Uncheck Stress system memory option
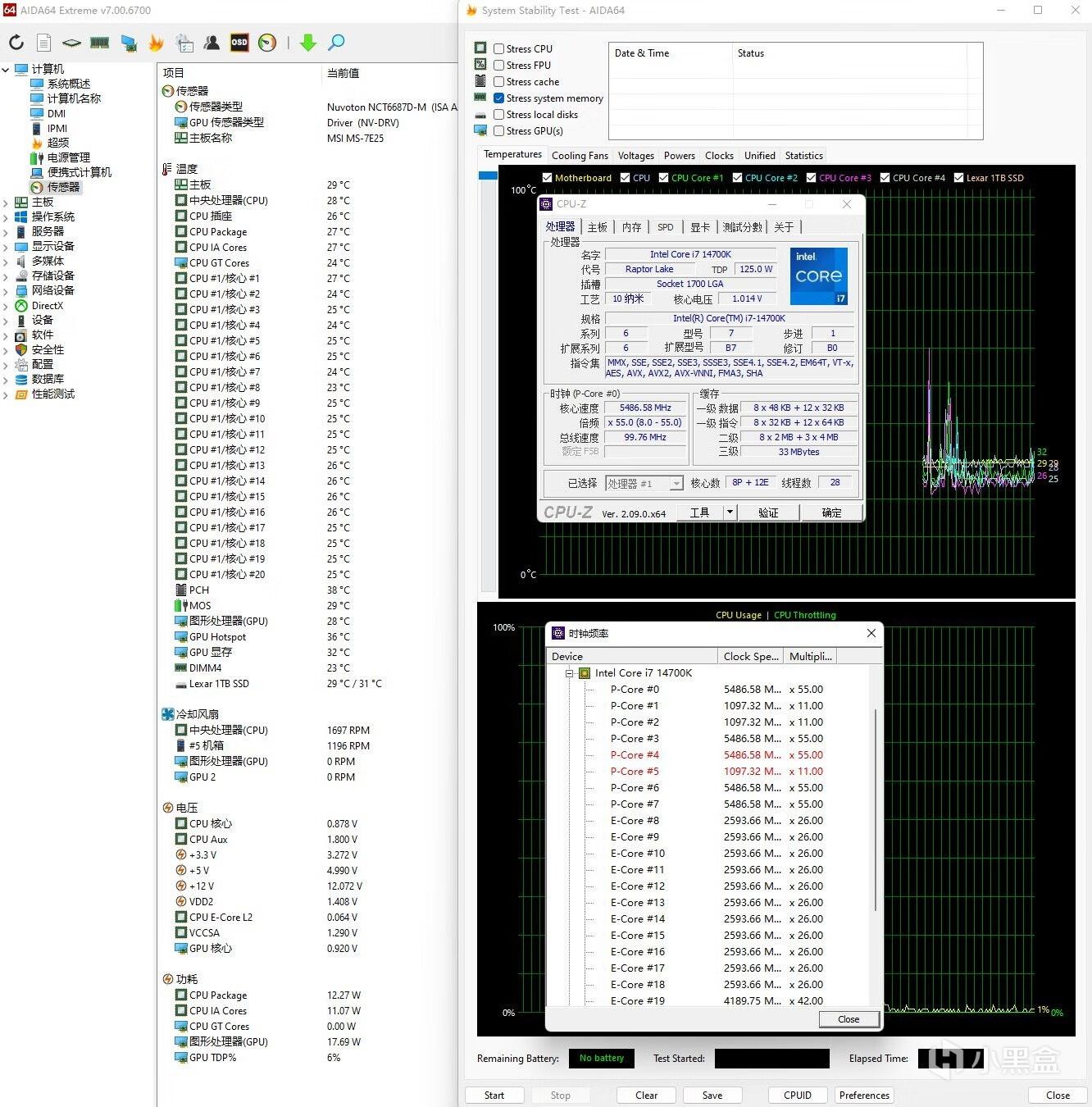 click(x=499, y=98)
